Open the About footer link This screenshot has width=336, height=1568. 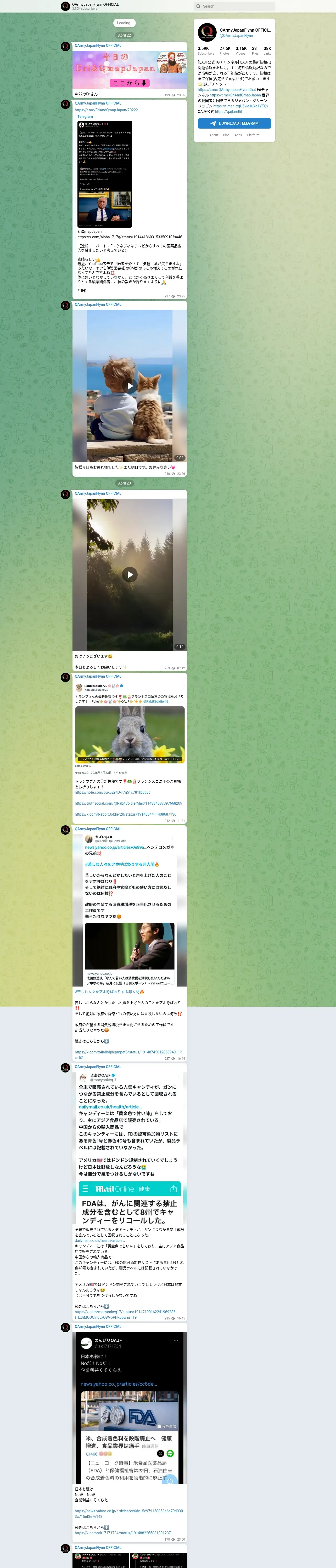click(x=214, y=135)
